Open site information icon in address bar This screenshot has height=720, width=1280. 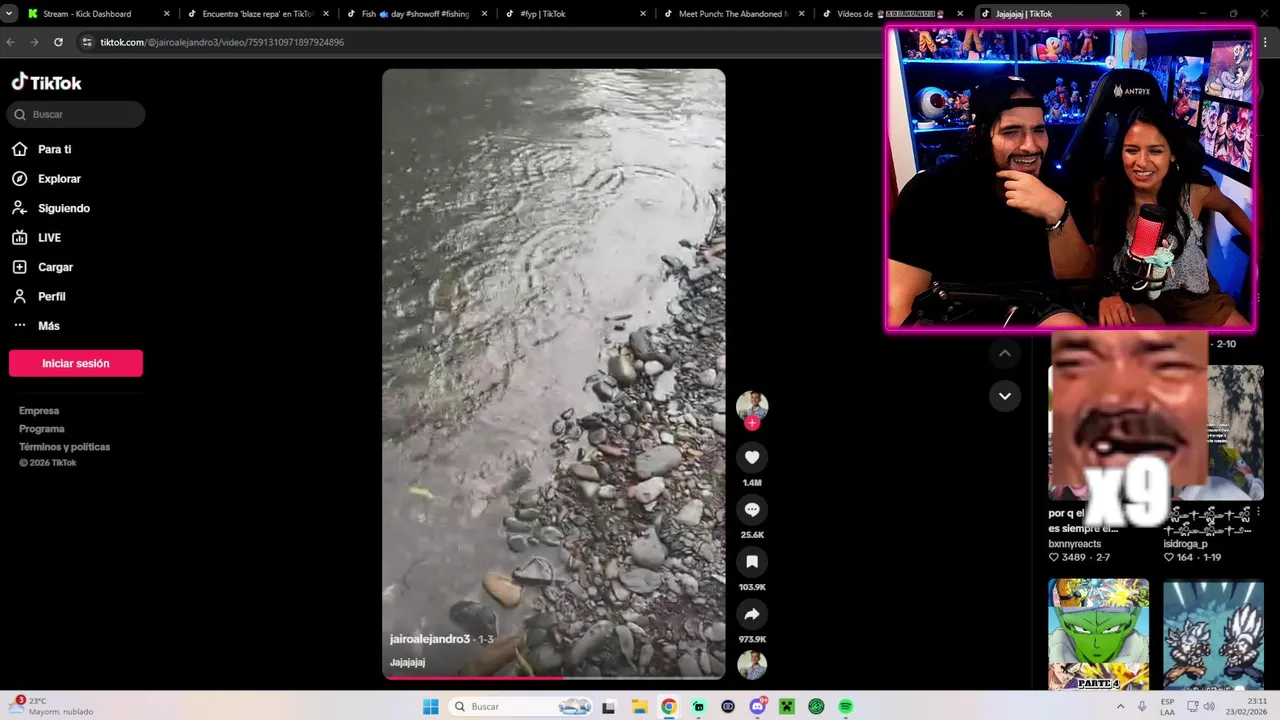coord(87,42)
